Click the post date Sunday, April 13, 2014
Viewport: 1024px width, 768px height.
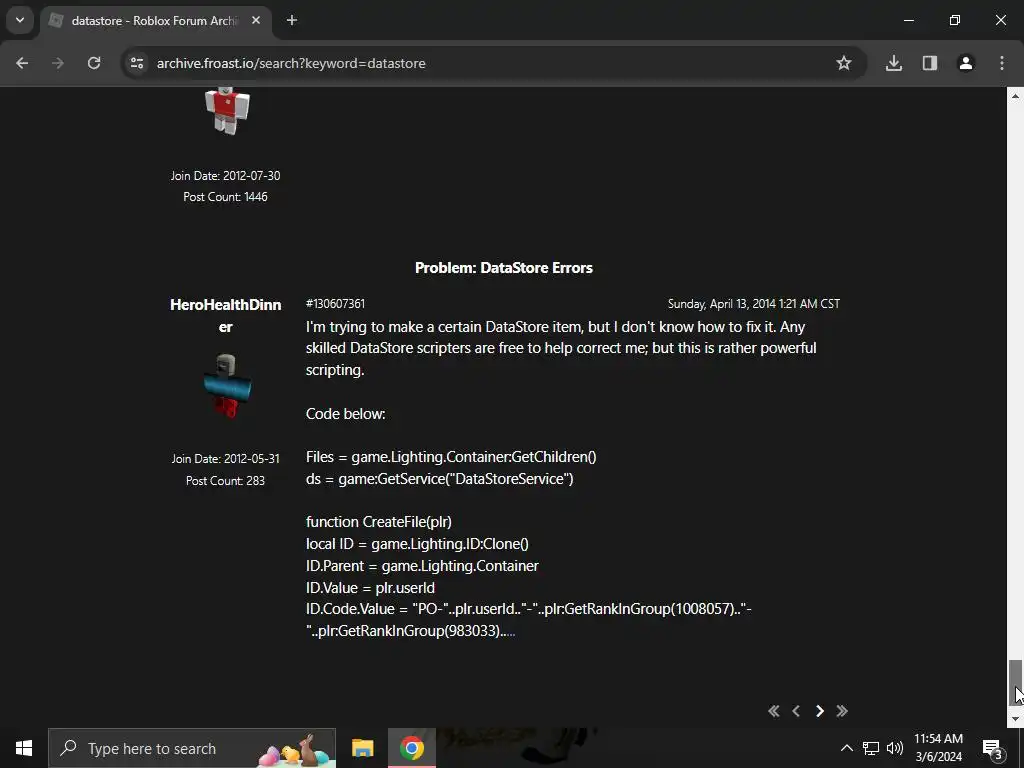[x=754, y=304]
